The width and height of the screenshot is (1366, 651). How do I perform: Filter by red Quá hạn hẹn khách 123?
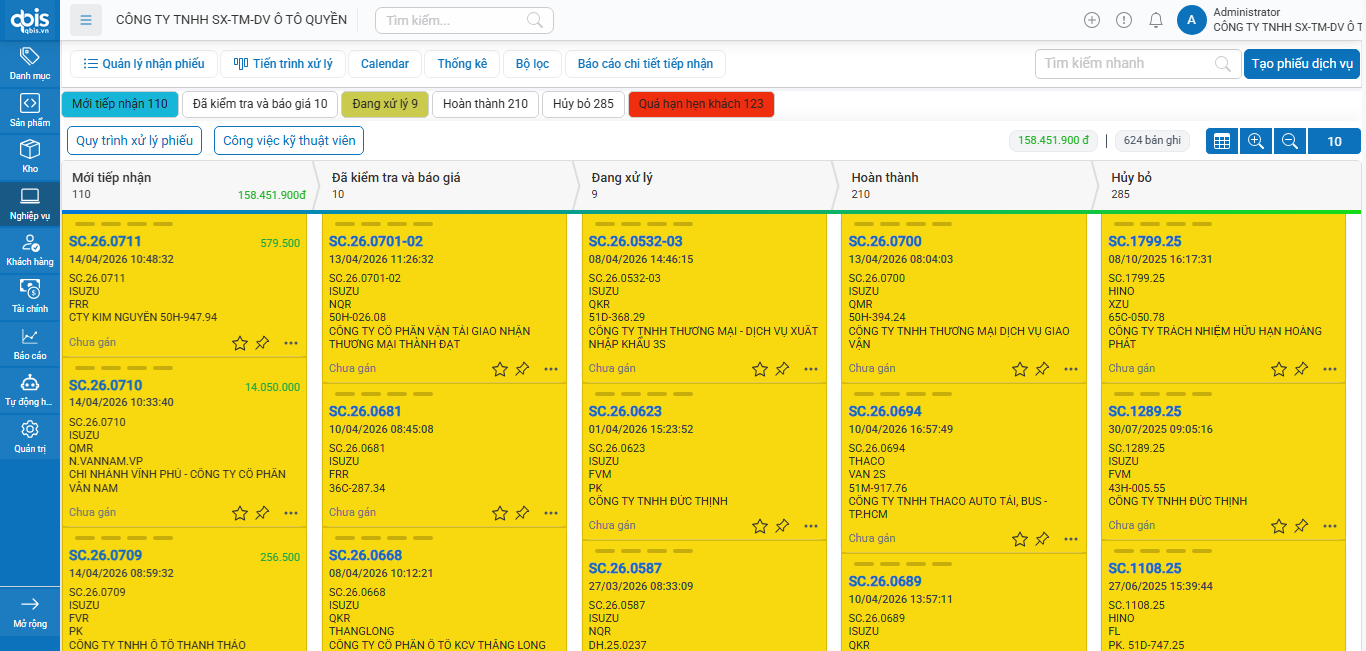701,104
